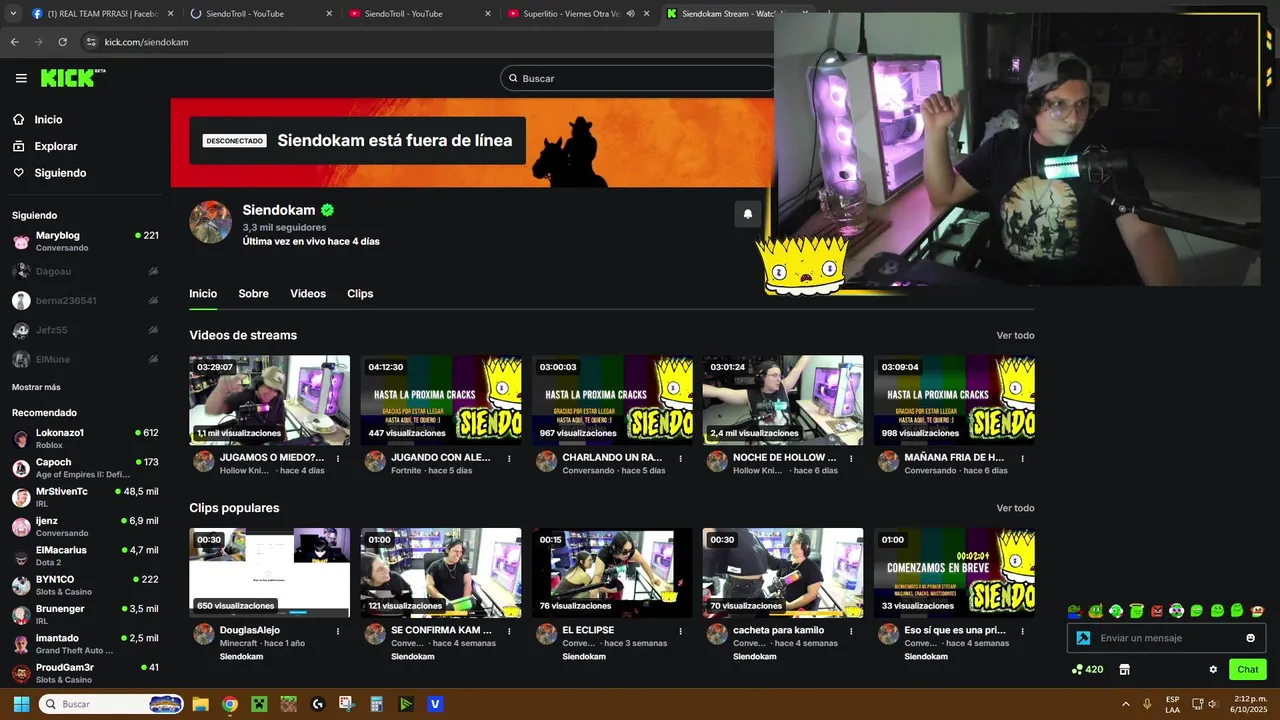Insert the Pepe frog emote in chat

[x=1075, y=611]
